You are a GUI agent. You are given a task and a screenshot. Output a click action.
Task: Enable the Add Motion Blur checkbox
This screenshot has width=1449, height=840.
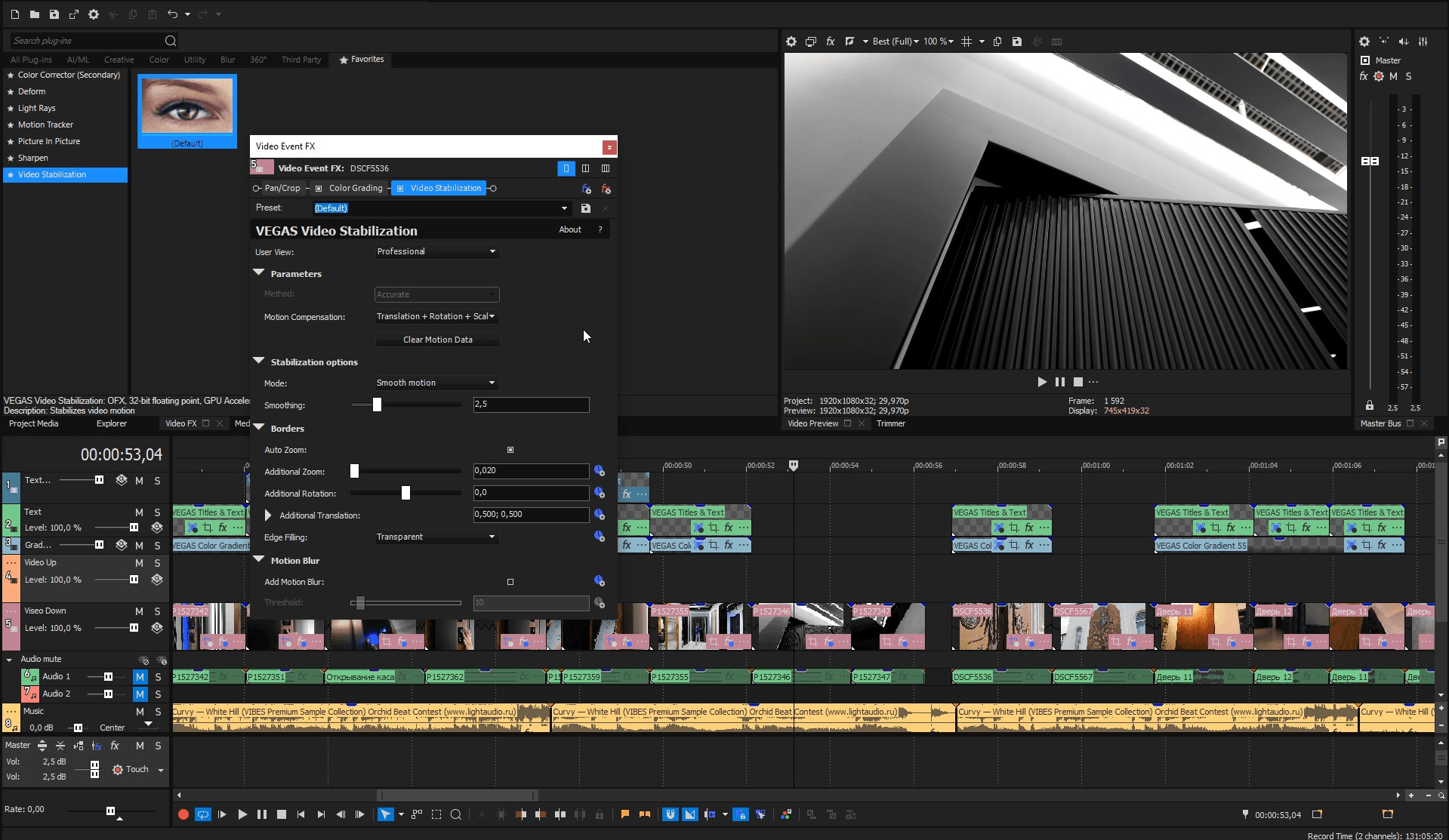tap(510, 582)
